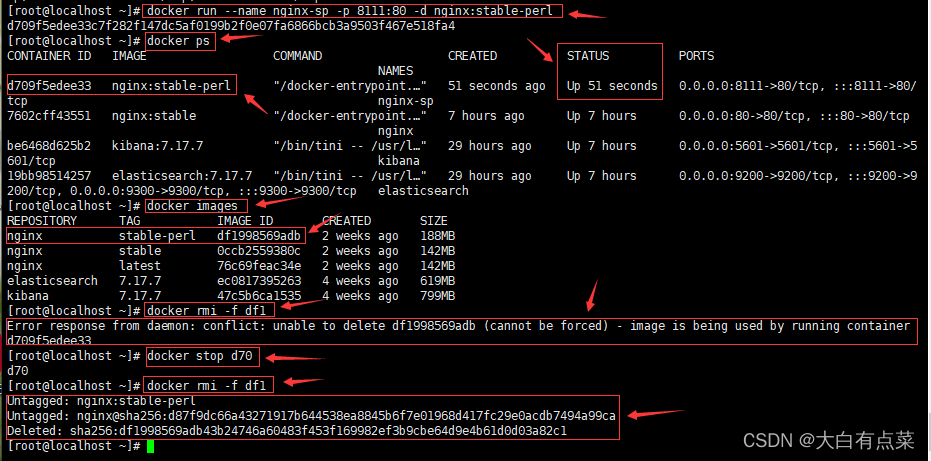Click the TAG column header
The width and height of the screenshot is (931, 461).
click(129, 221)
